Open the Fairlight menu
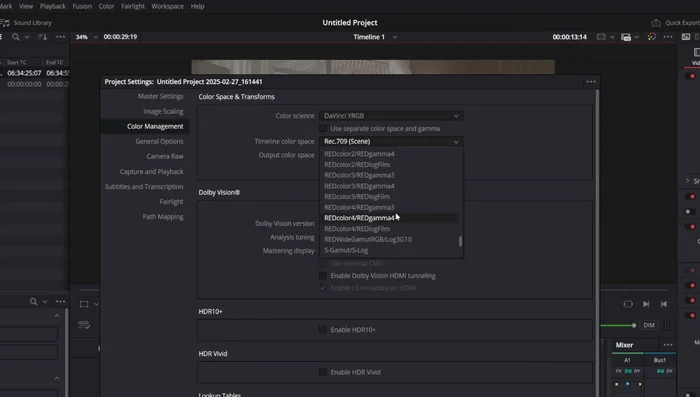The width and height of the screenshot is (700, 397). (x=133, y=6)
